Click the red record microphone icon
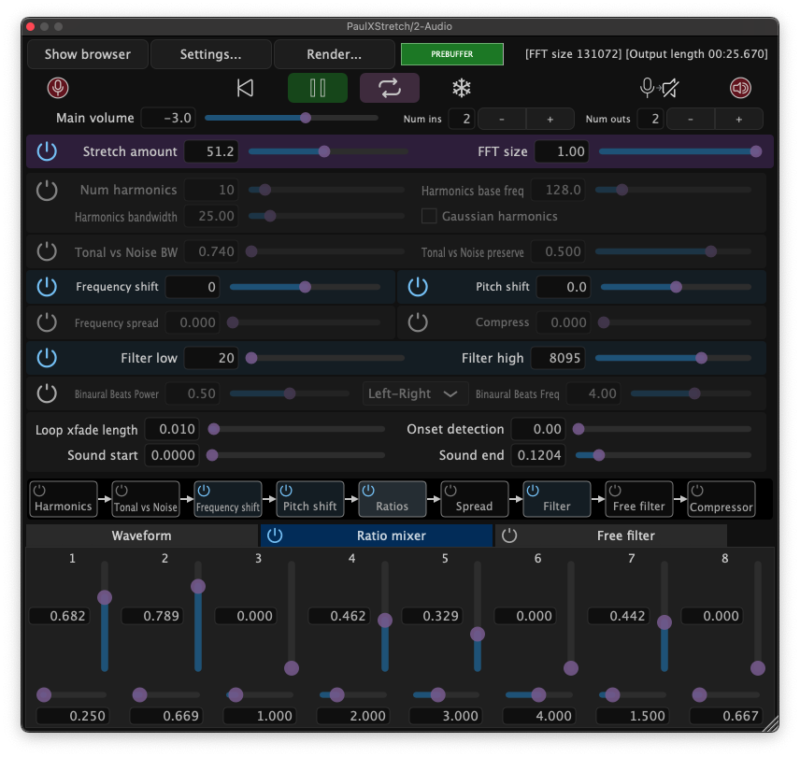 point(58,88)
